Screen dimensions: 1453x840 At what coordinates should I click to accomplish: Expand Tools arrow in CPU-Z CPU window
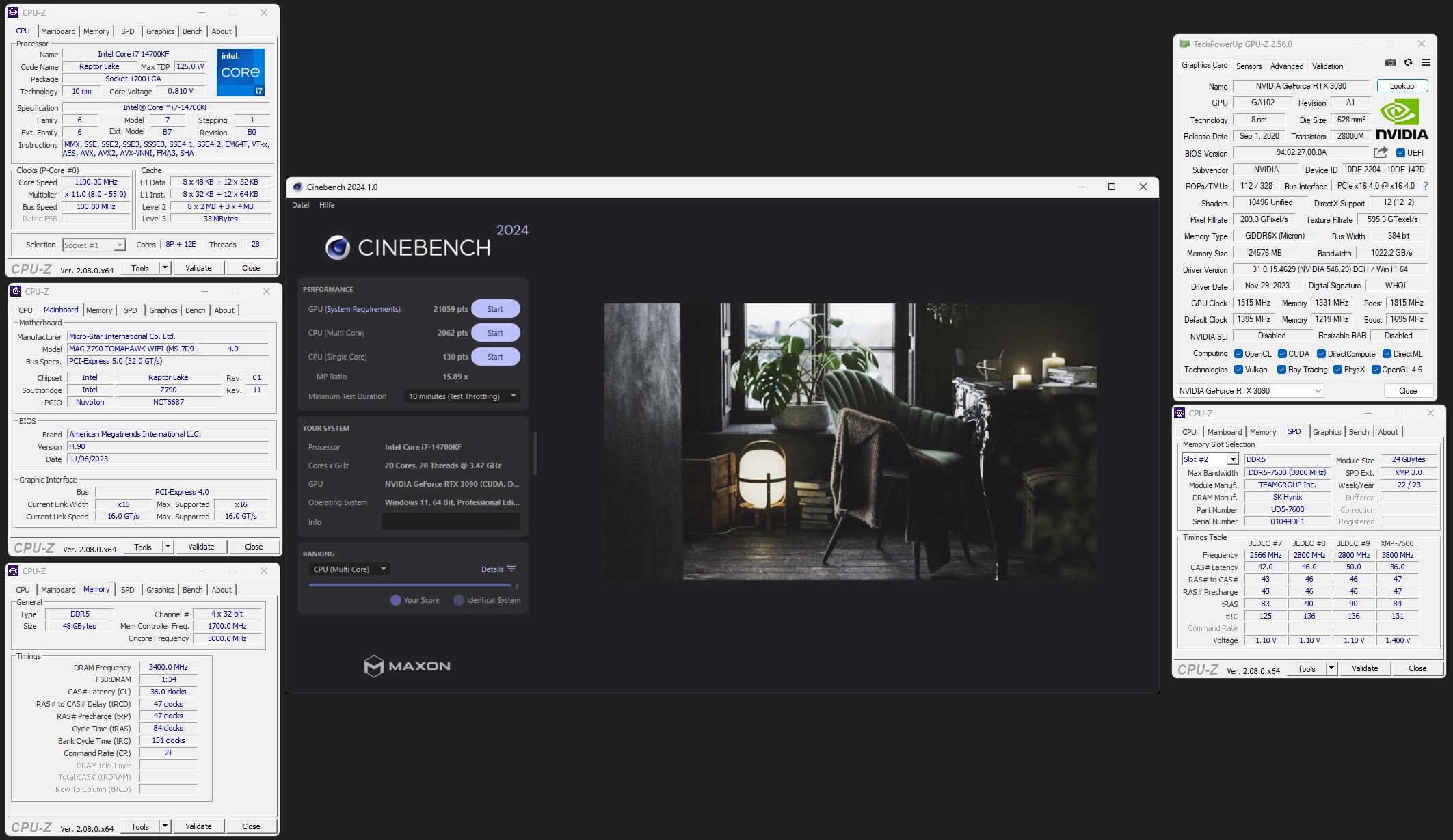pos(165,268)
